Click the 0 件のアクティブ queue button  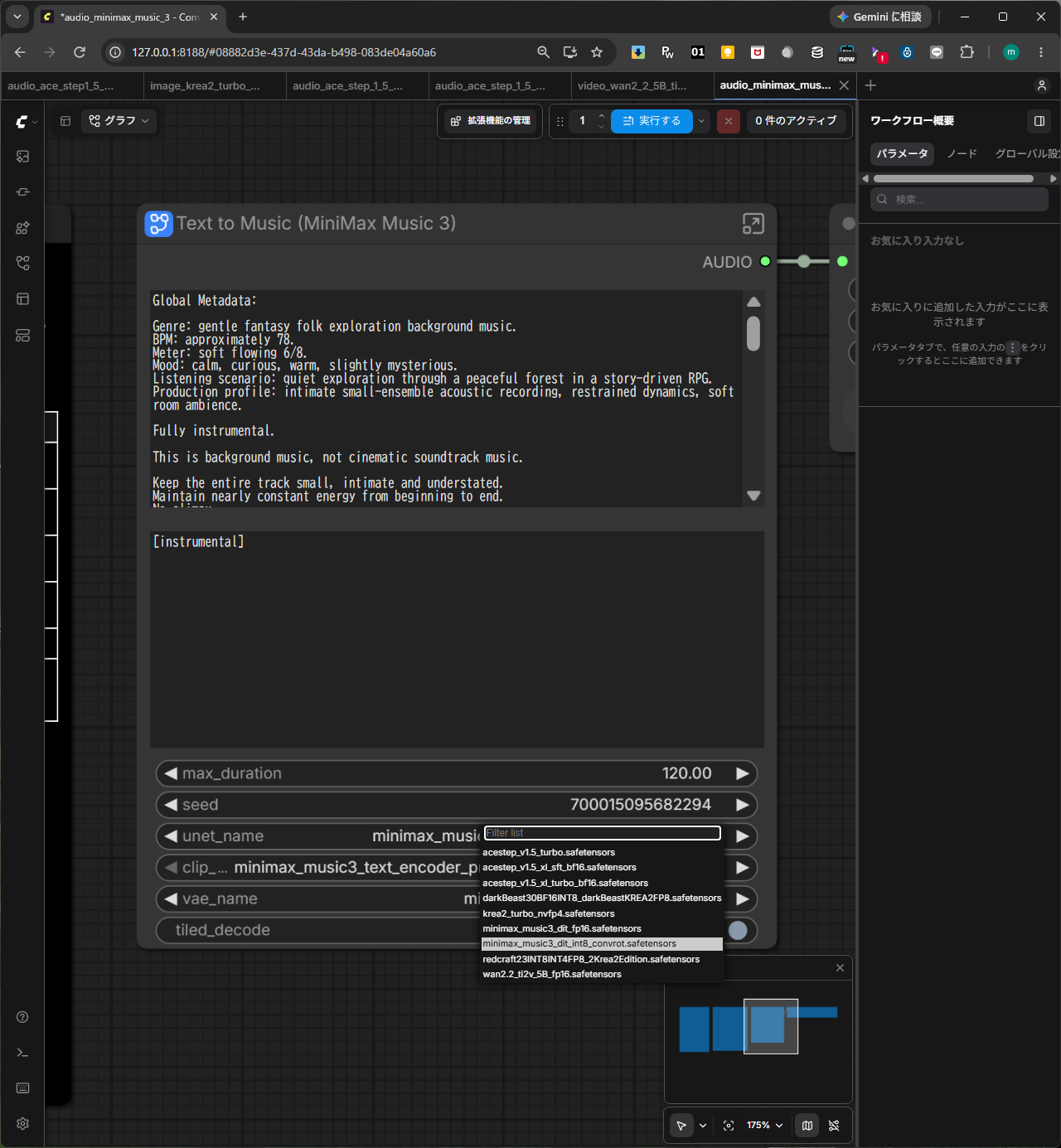point(796,121)
